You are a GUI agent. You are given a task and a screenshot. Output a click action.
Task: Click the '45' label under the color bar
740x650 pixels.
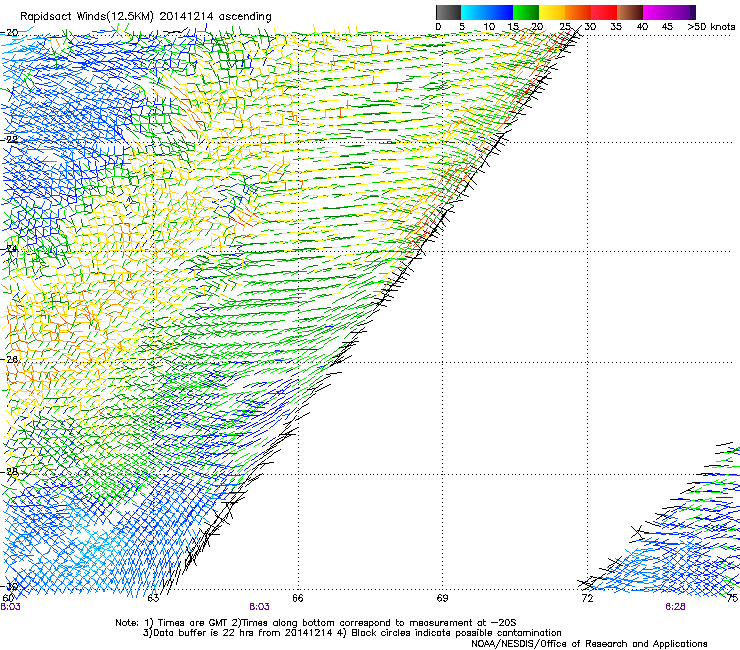point(667,27)
